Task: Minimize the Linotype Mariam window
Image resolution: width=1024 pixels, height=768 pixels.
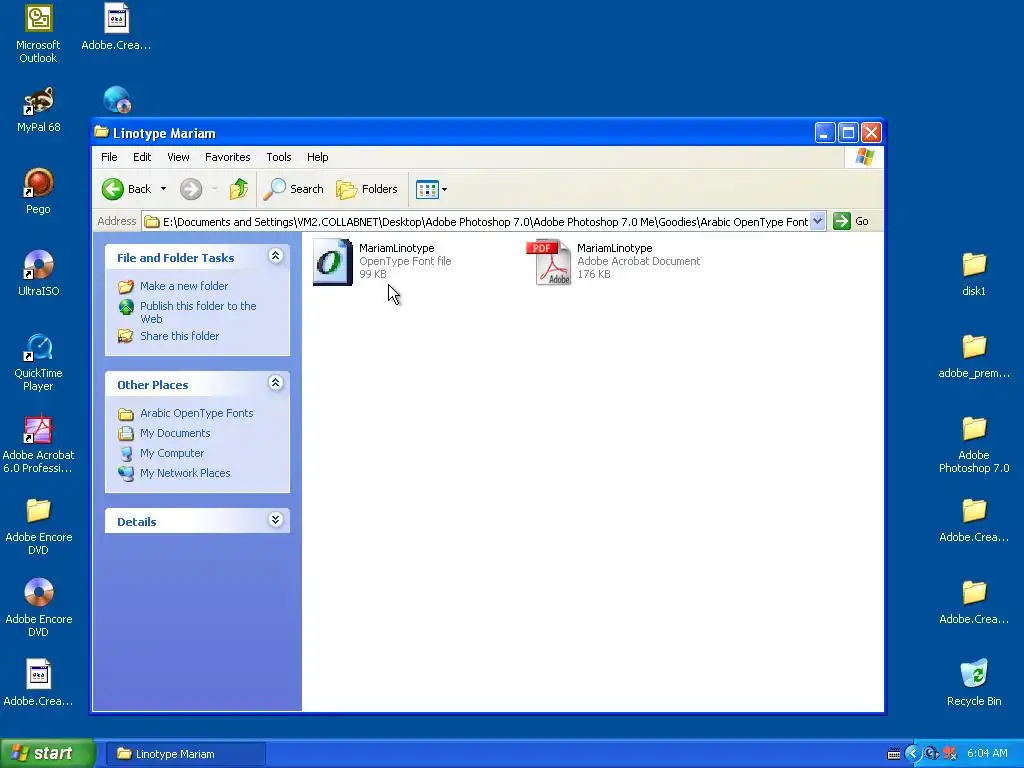Action: 825,133
